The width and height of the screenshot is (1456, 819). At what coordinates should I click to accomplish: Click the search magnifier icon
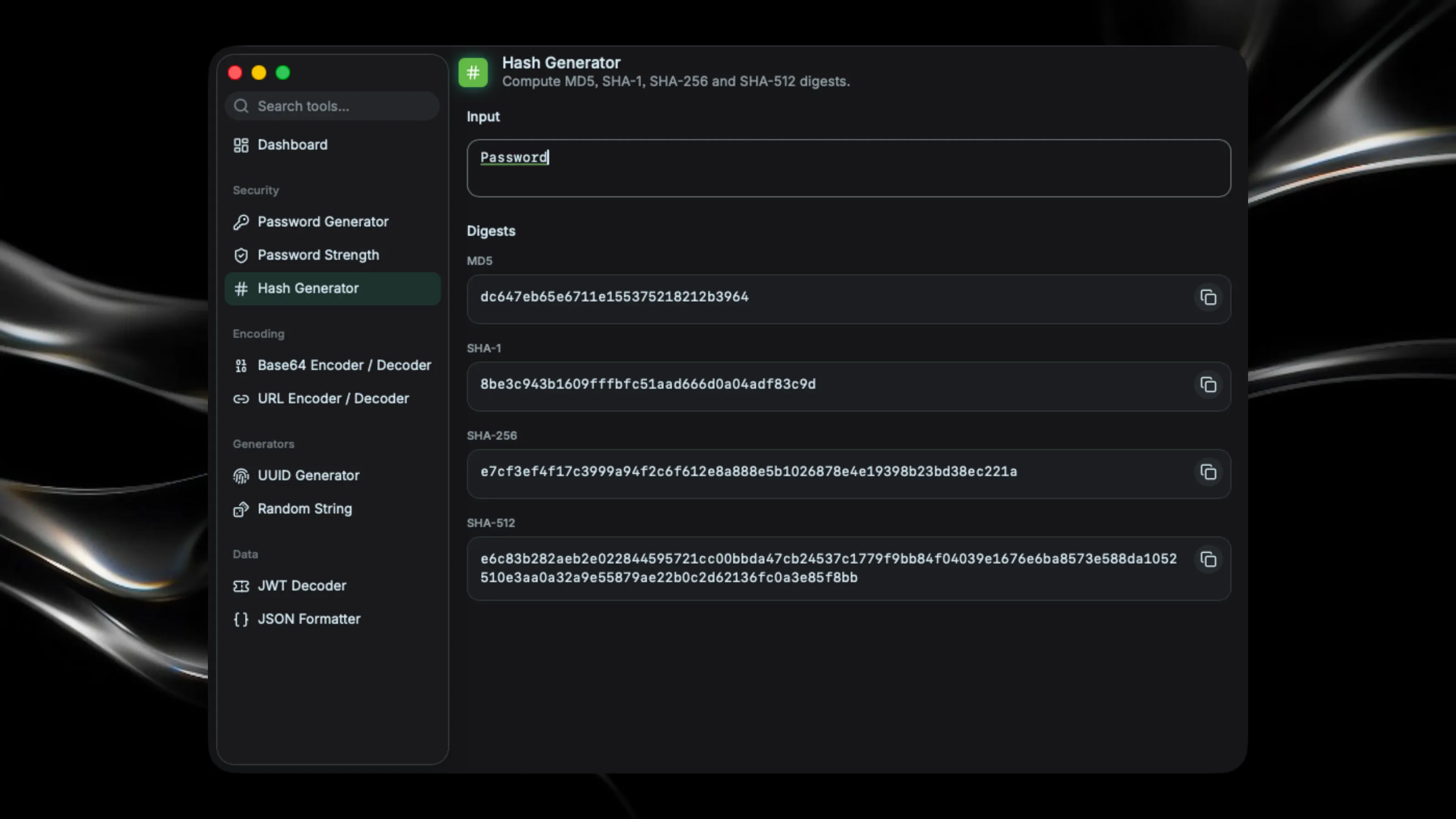241,106
